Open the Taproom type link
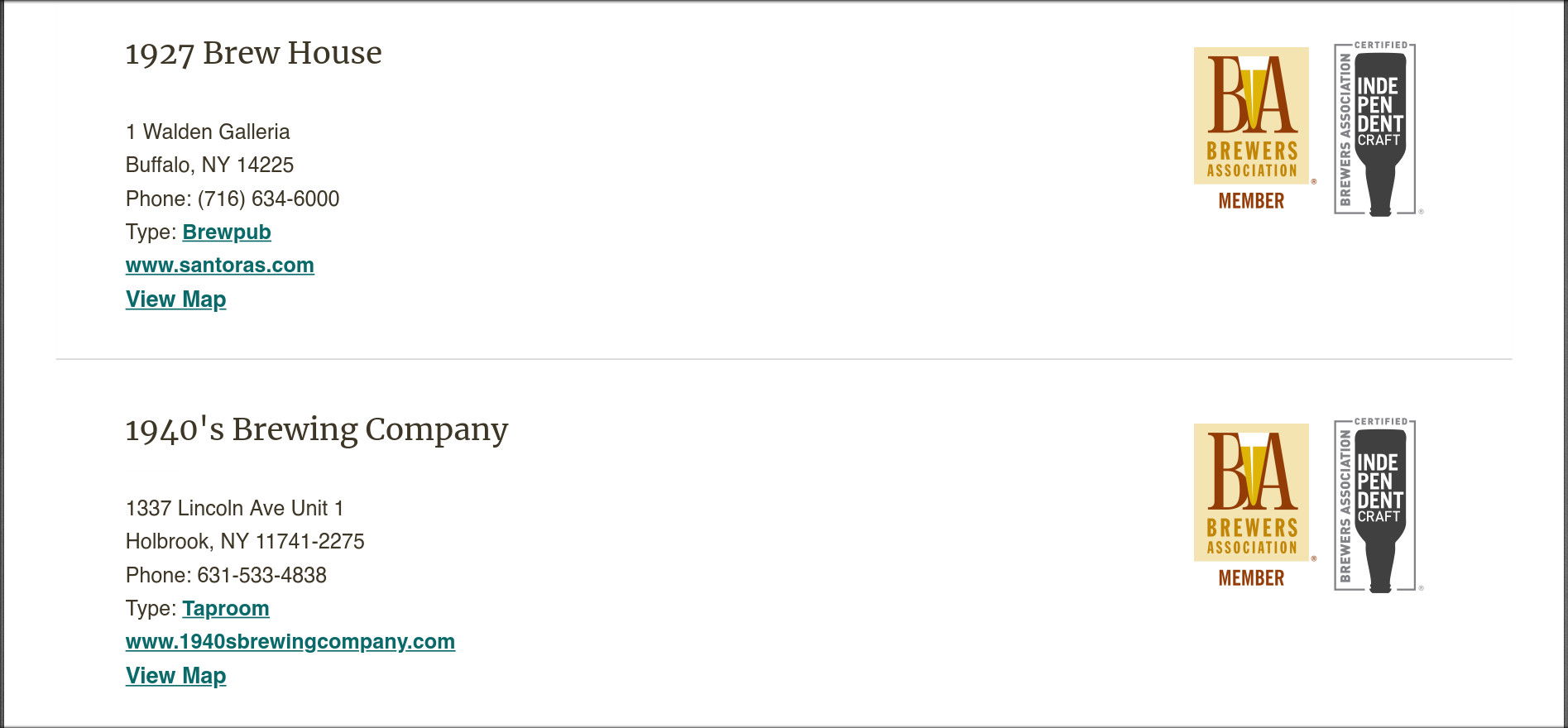1568x728 pixels. click(x=226, y=609)
